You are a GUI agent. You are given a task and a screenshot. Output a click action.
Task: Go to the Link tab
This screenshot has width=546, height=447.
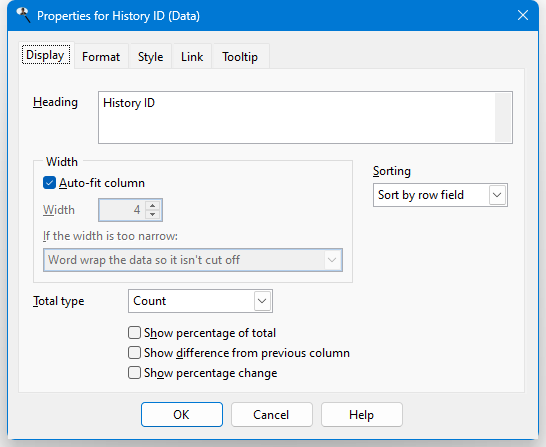[192, 56]
